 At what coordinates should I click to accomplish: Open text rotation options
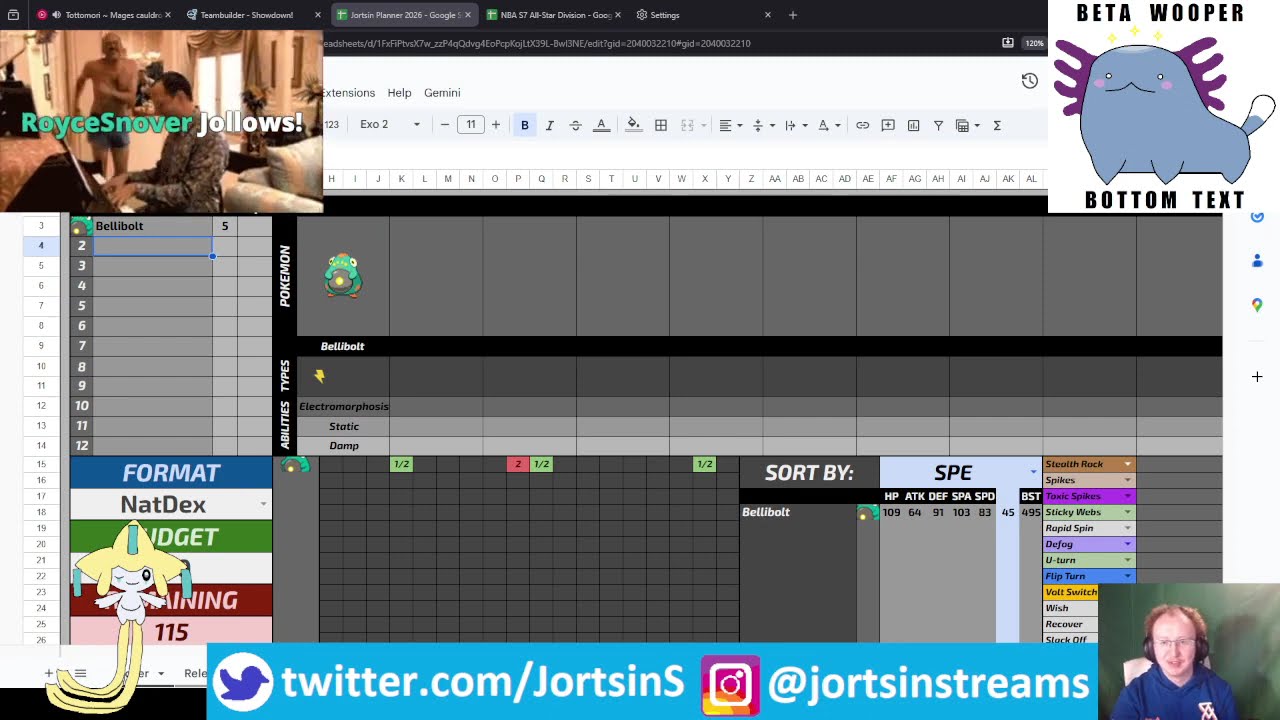(828, 125)
